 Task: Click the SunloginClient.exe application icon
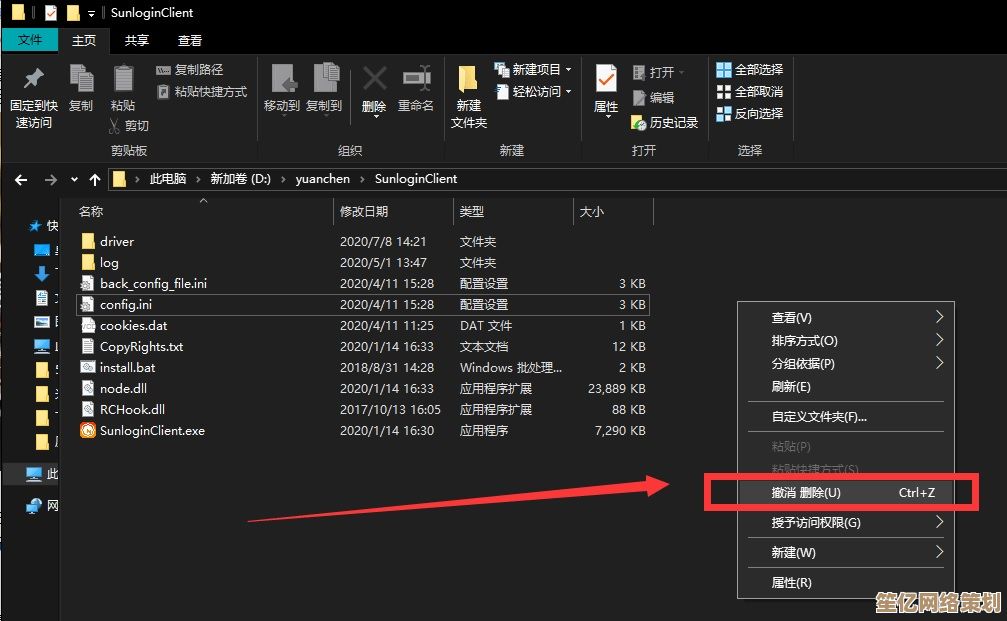click(87, 430)
